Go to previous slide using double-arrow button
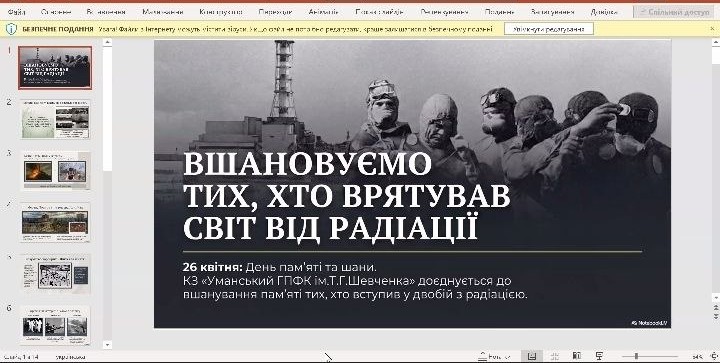 coord(715,308)
